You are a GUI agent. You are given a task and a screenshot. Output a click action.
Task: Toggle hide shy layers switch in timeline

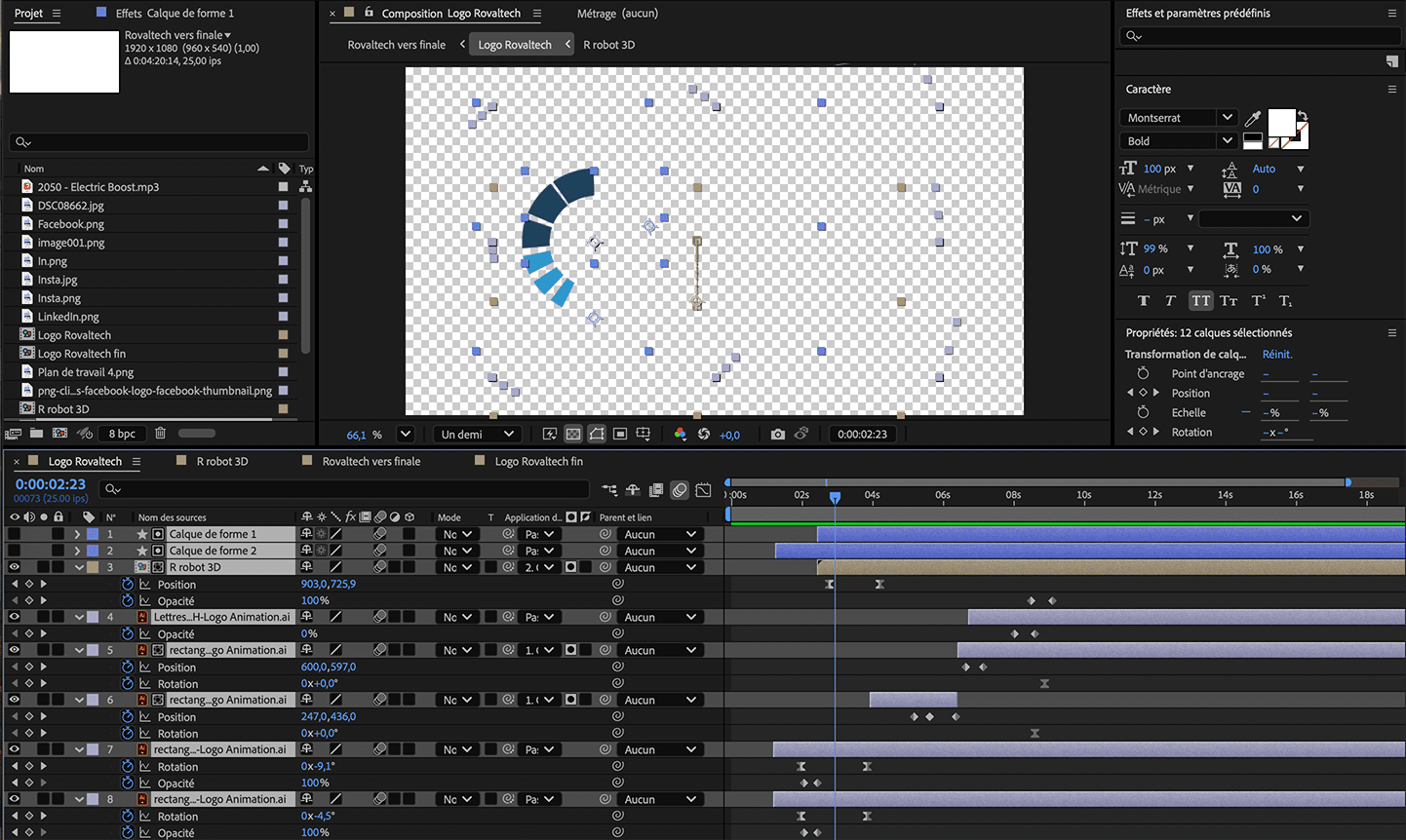click(633, 490)
